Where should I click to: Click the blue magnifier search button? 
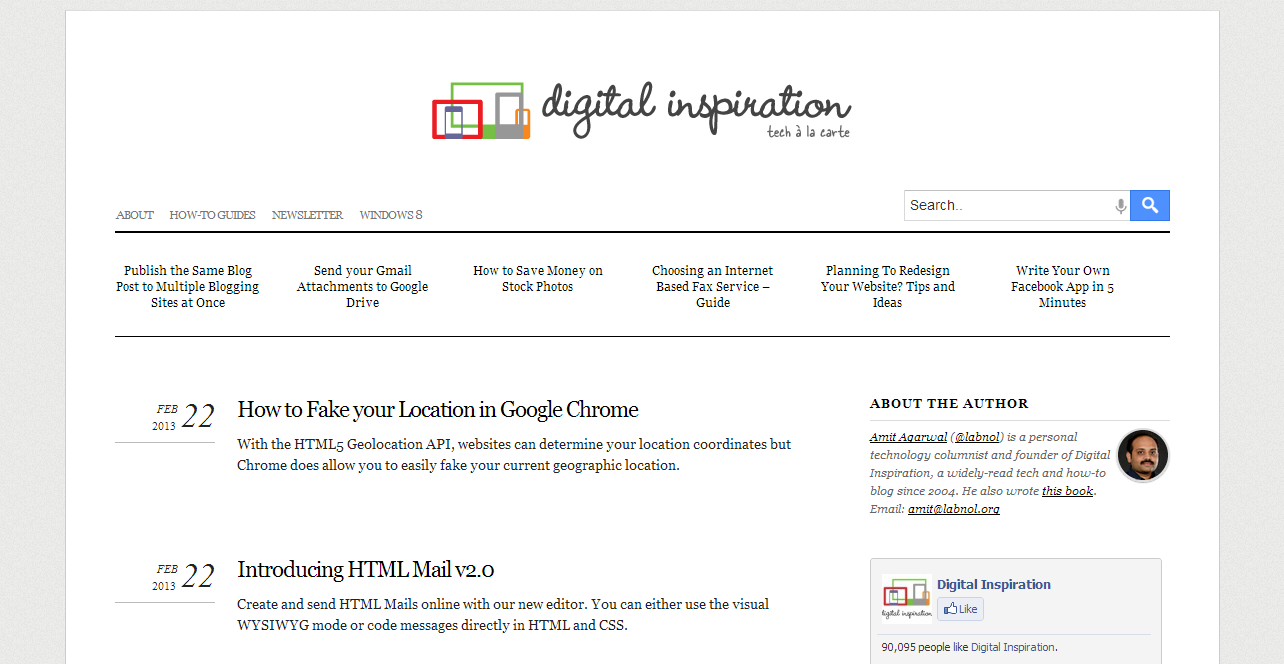1150,206
